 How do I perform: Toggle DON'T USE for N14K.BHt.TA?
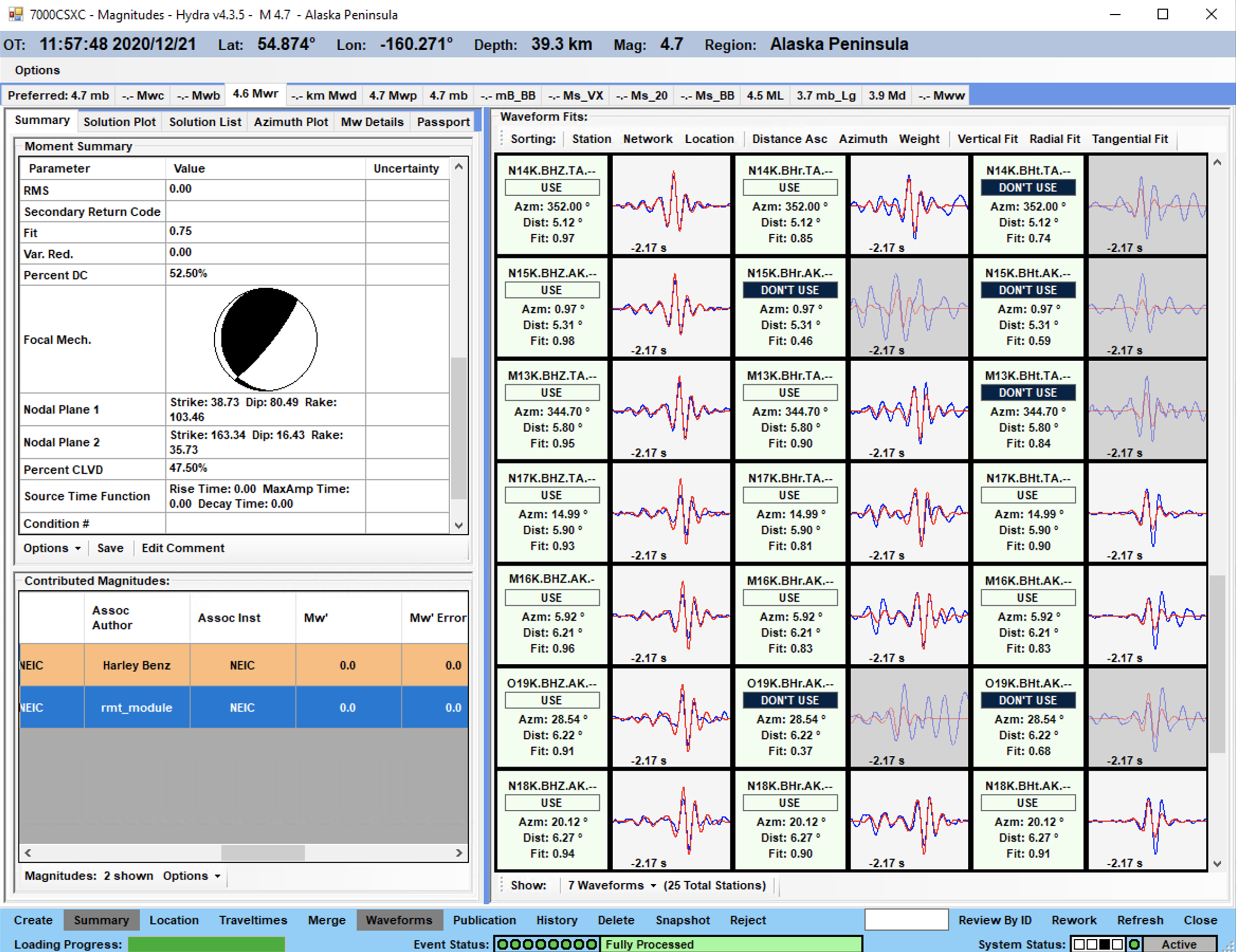coord(1028,187)
